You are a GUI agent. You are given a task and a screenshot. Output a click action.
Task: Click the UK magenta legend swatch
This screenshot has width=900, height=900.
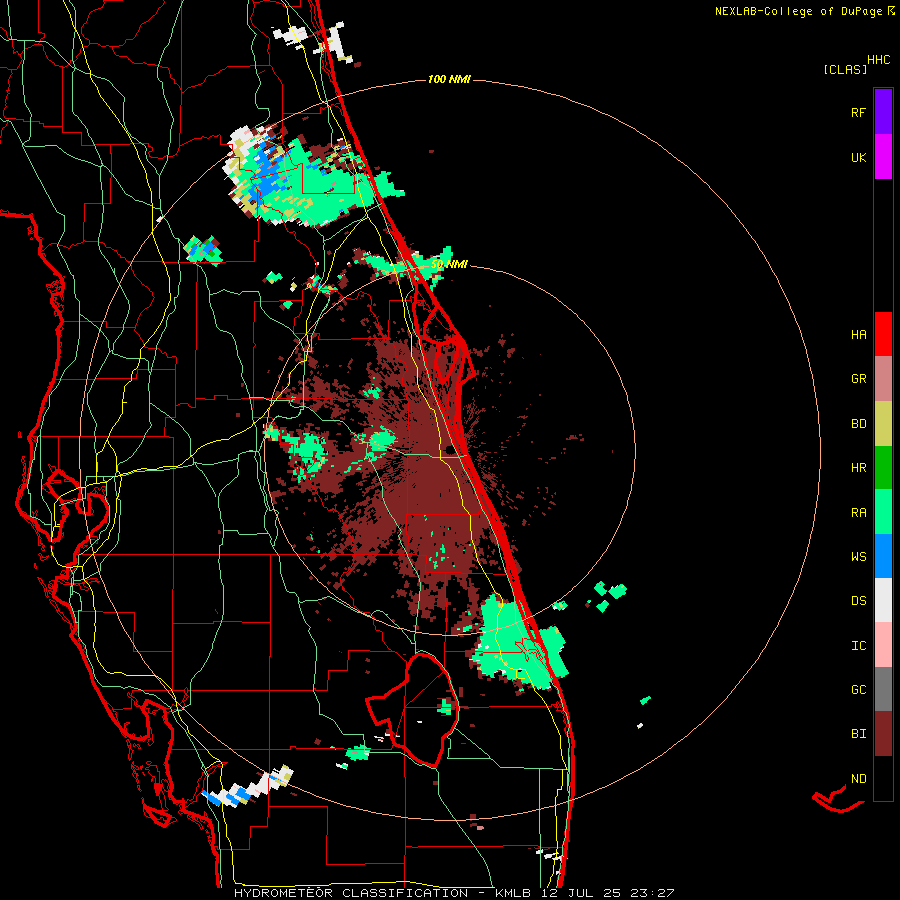coord(883,157)
